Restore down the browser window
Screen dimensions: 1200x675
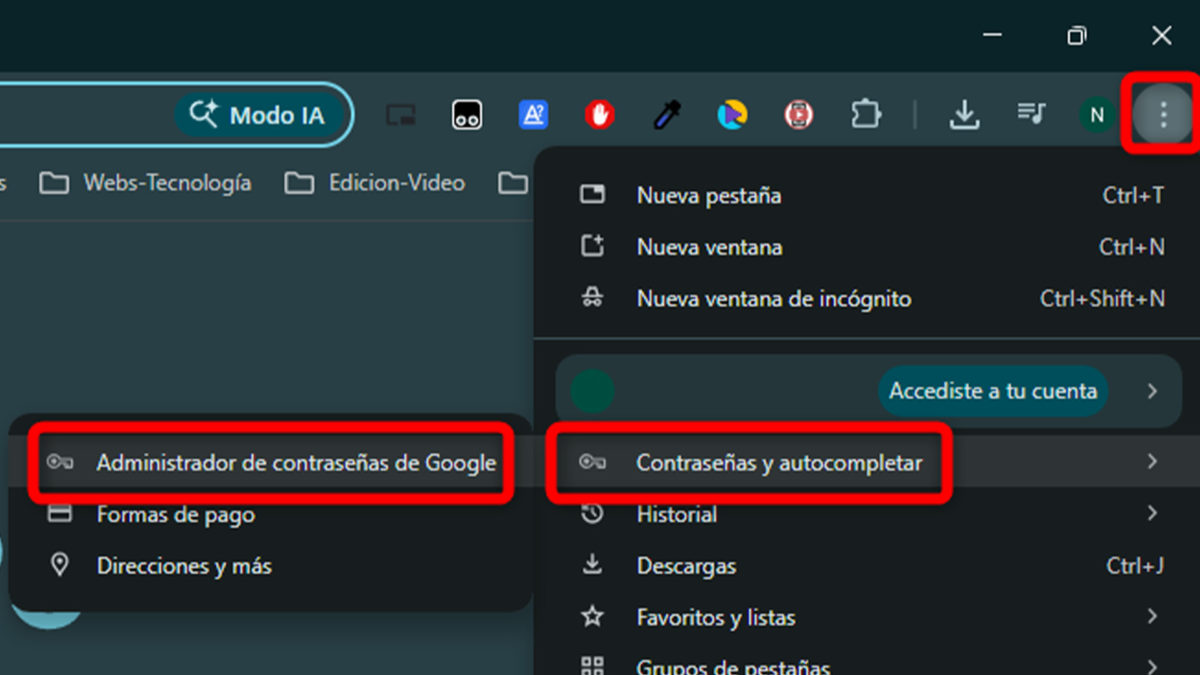pos(1077,35)
